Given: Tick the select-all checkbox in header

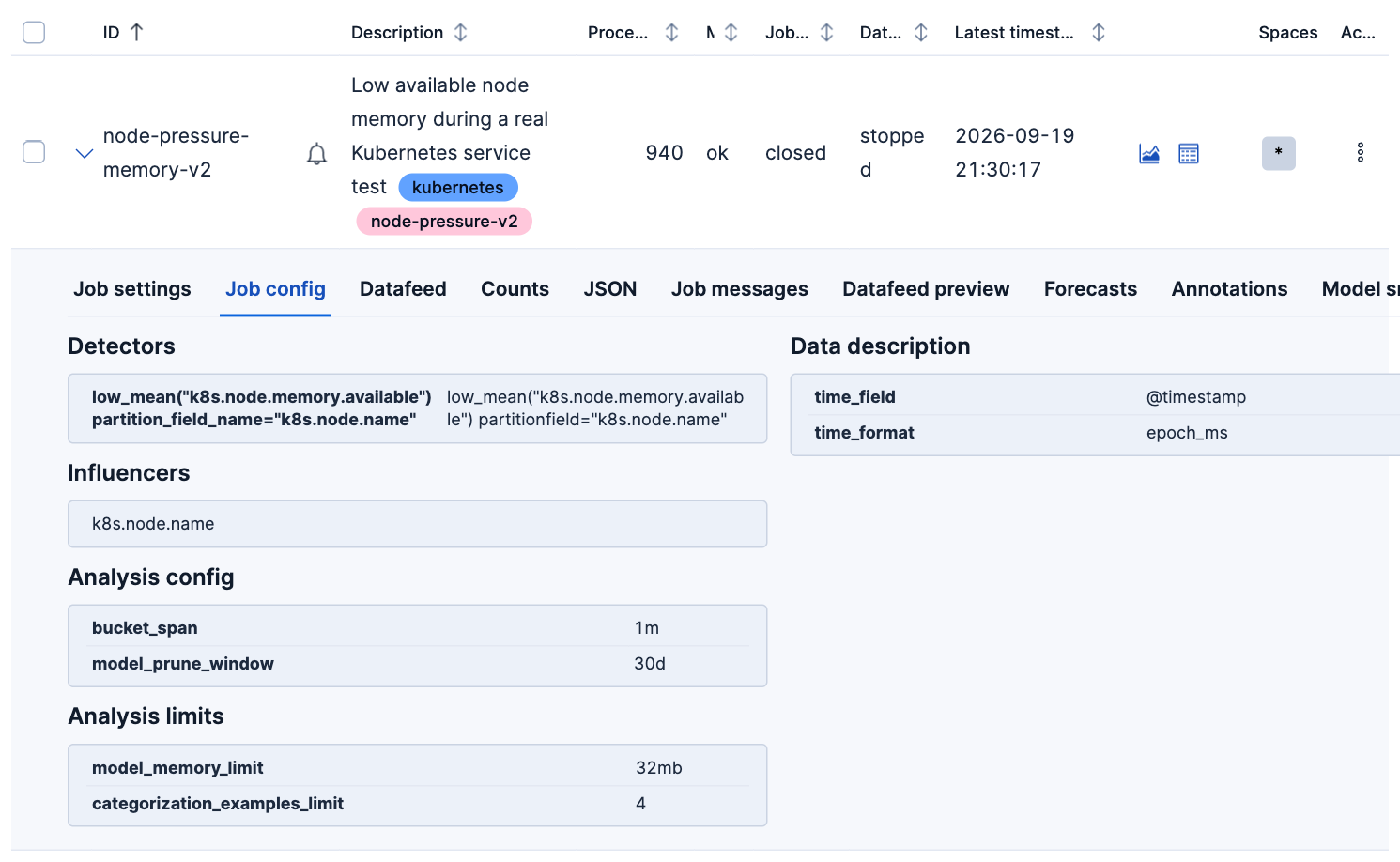Looking at the screenshot, I should [x=34, y=32].
